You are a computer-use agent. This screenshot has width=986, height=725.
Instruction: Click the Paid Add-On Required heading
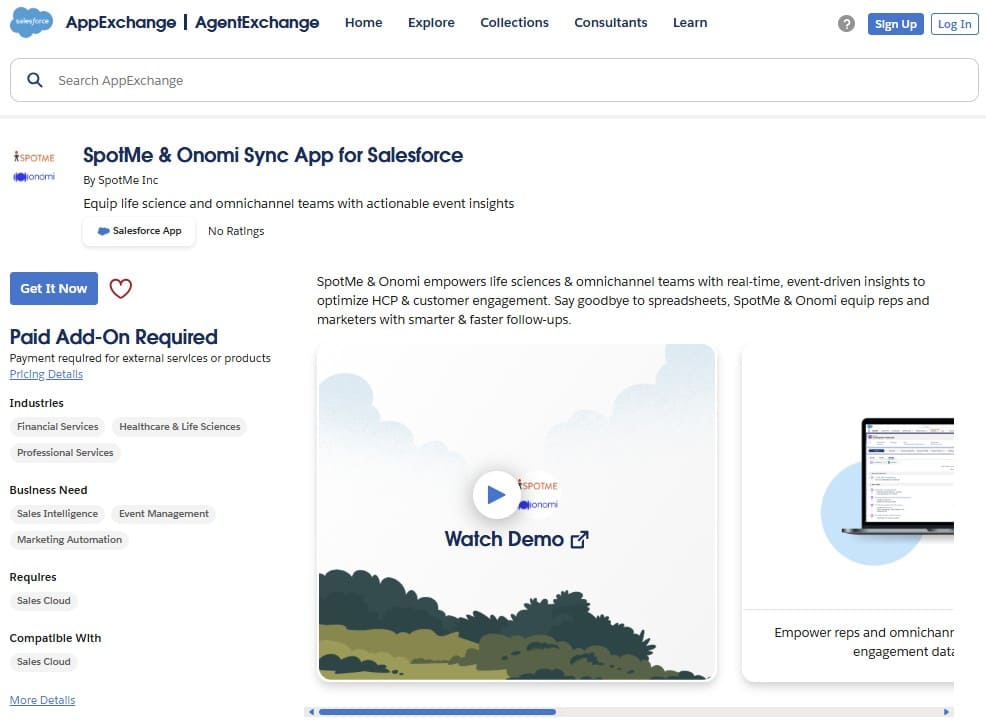pos(114,337)
